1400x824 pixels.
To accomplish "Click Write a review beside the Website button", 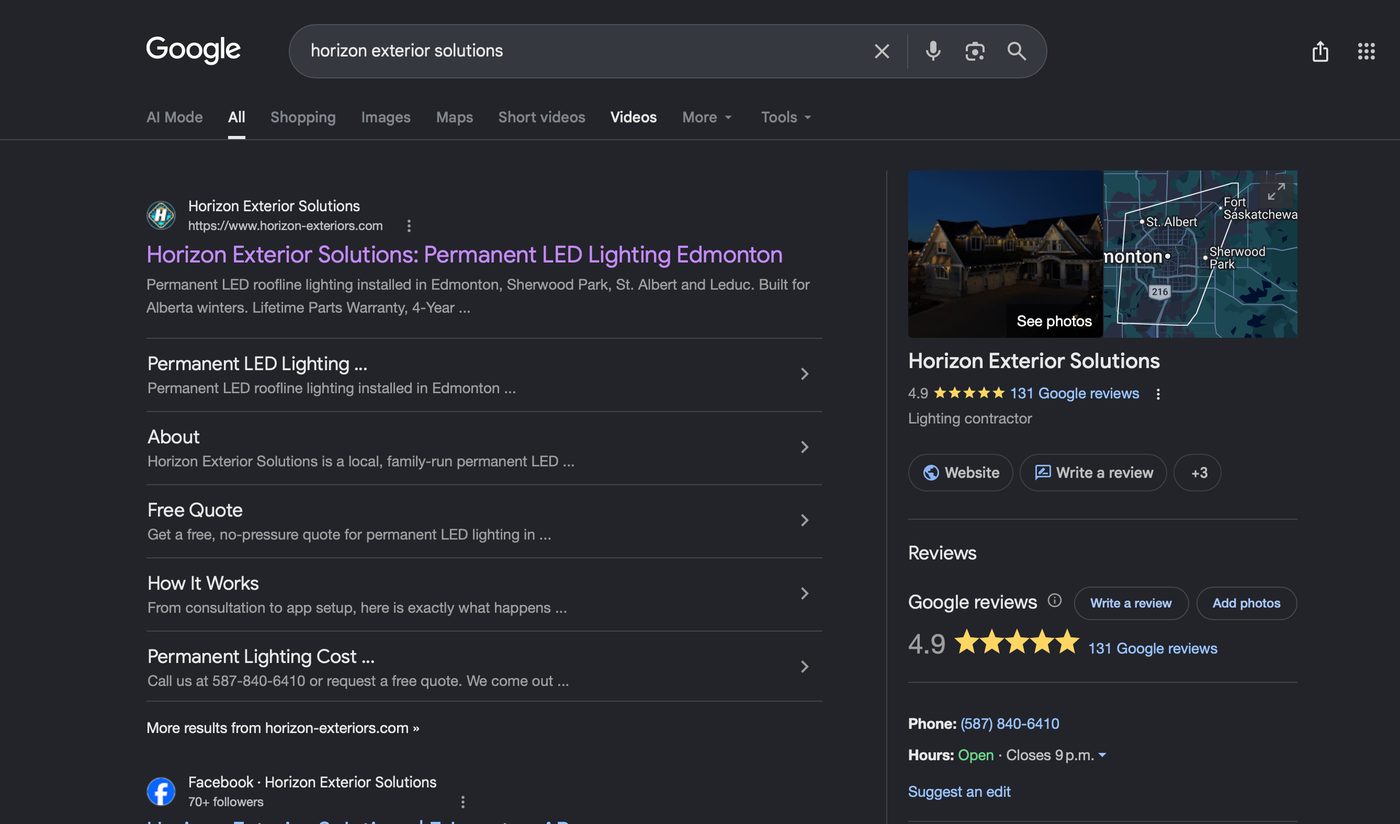I will (1093, 473).
